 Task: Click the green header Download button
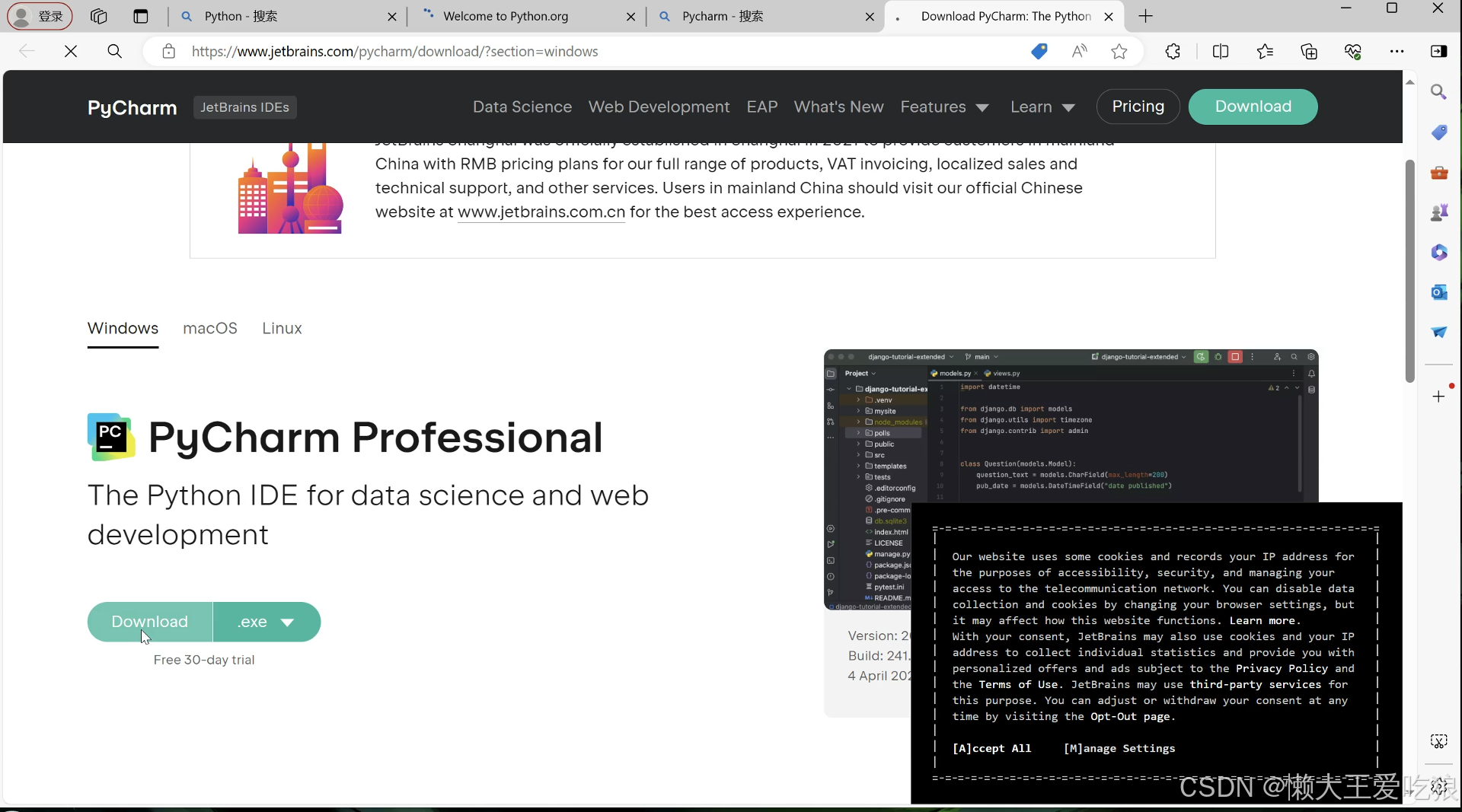pos(1253,107)
